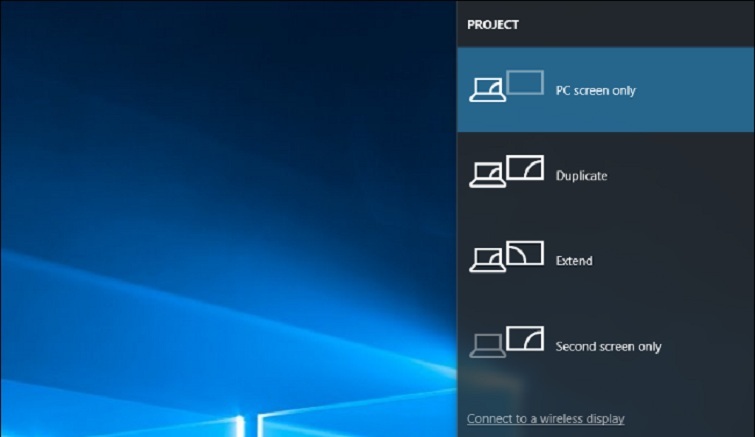
Task: Click the laptop icon in PC screen only
Action: [x=486, y=91]
